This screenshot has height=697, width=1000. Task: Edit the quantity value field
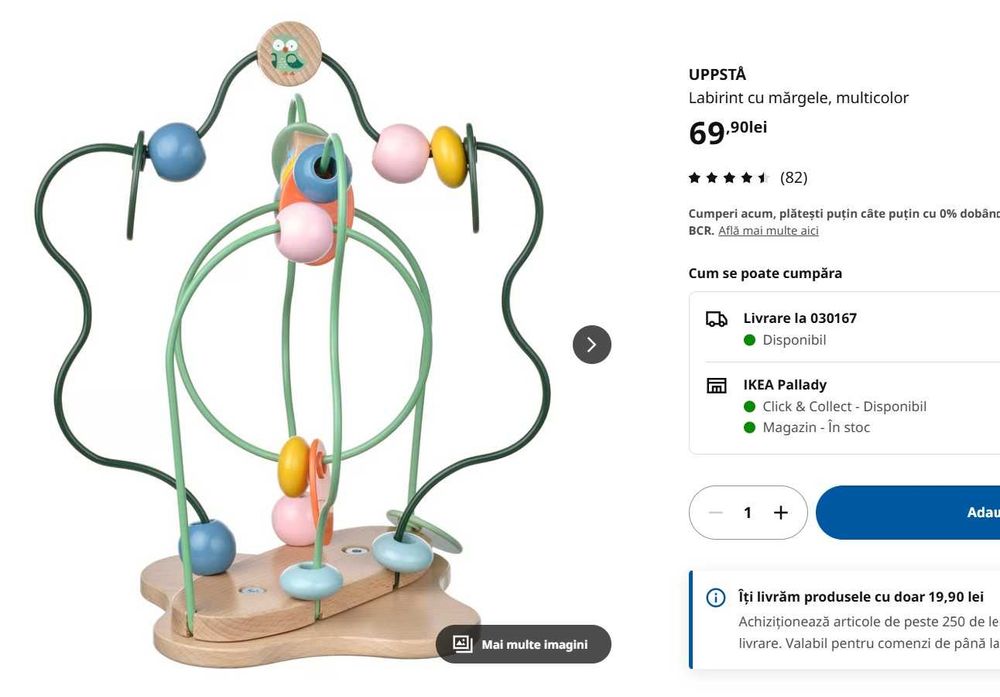pos(747,513)
